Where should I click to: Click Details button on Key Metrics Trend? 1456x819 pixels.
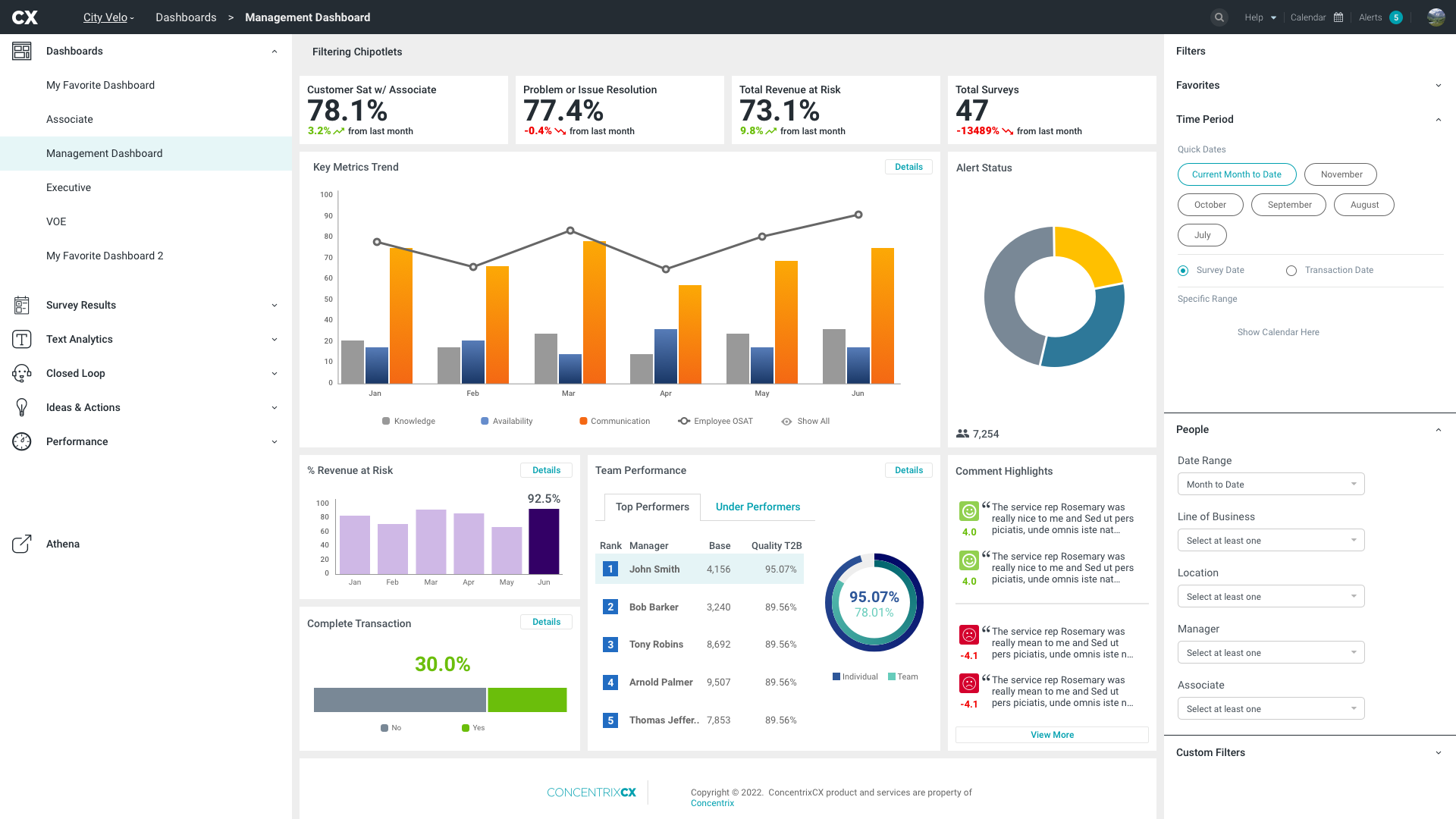point(908,167)
